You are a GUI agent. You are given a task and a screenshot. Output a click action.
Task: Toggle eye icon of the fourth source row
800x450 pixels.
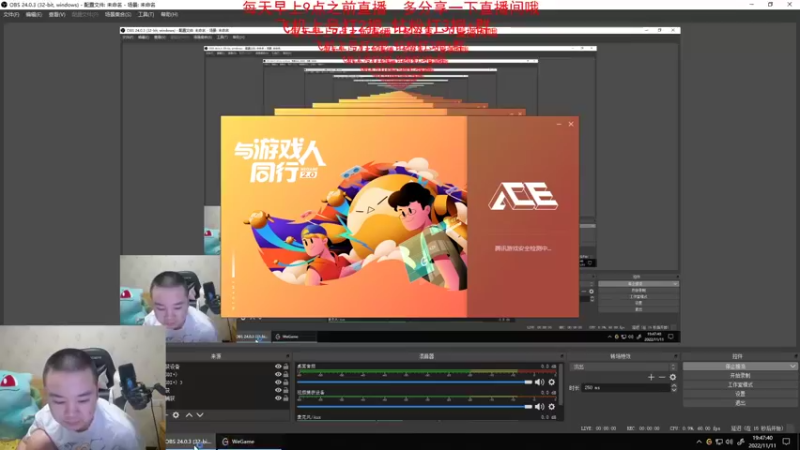[x=278, y=390]
